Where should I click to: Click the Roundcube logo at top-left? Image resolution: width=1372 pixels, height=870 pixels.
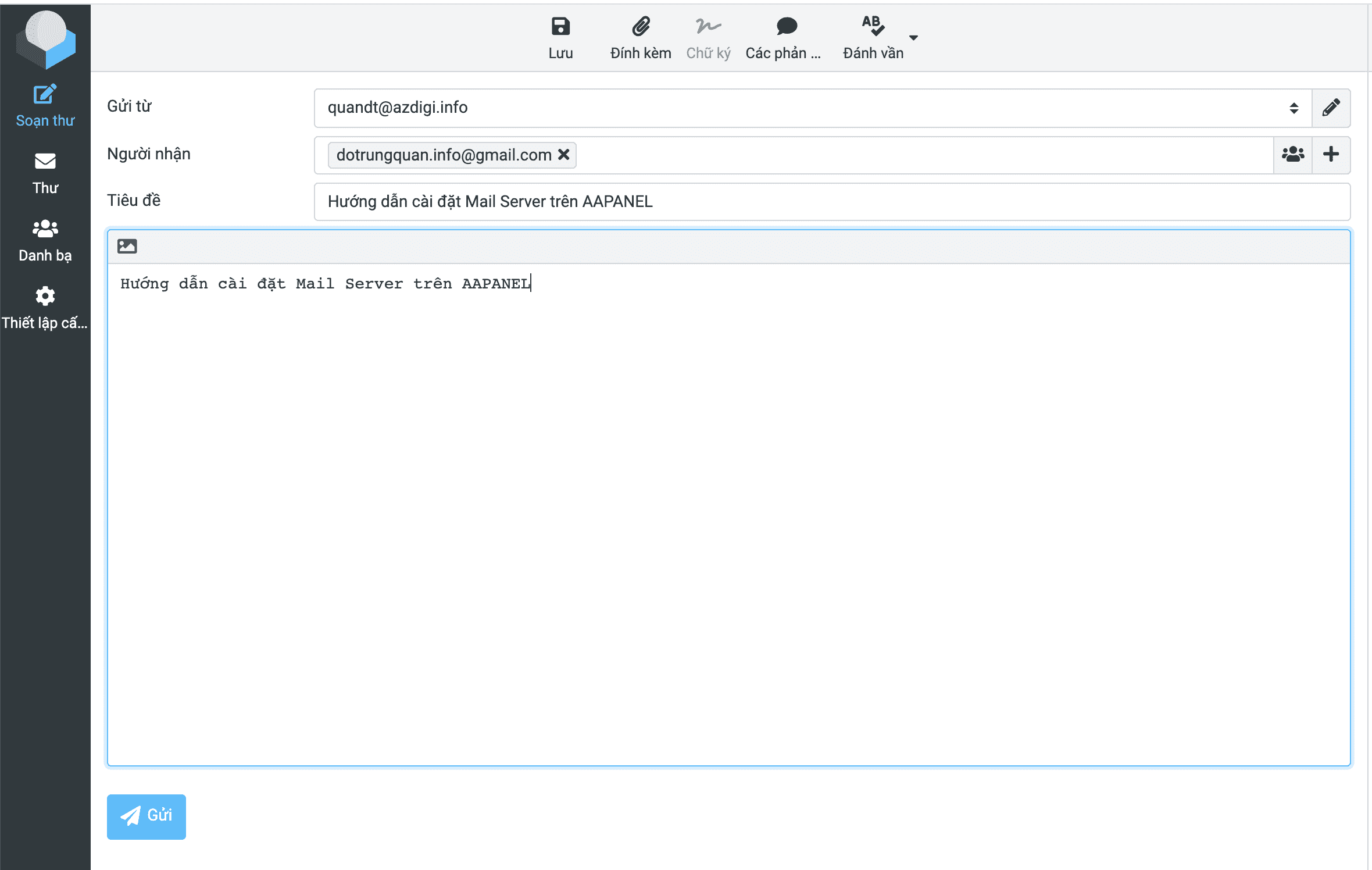[45, 40]
